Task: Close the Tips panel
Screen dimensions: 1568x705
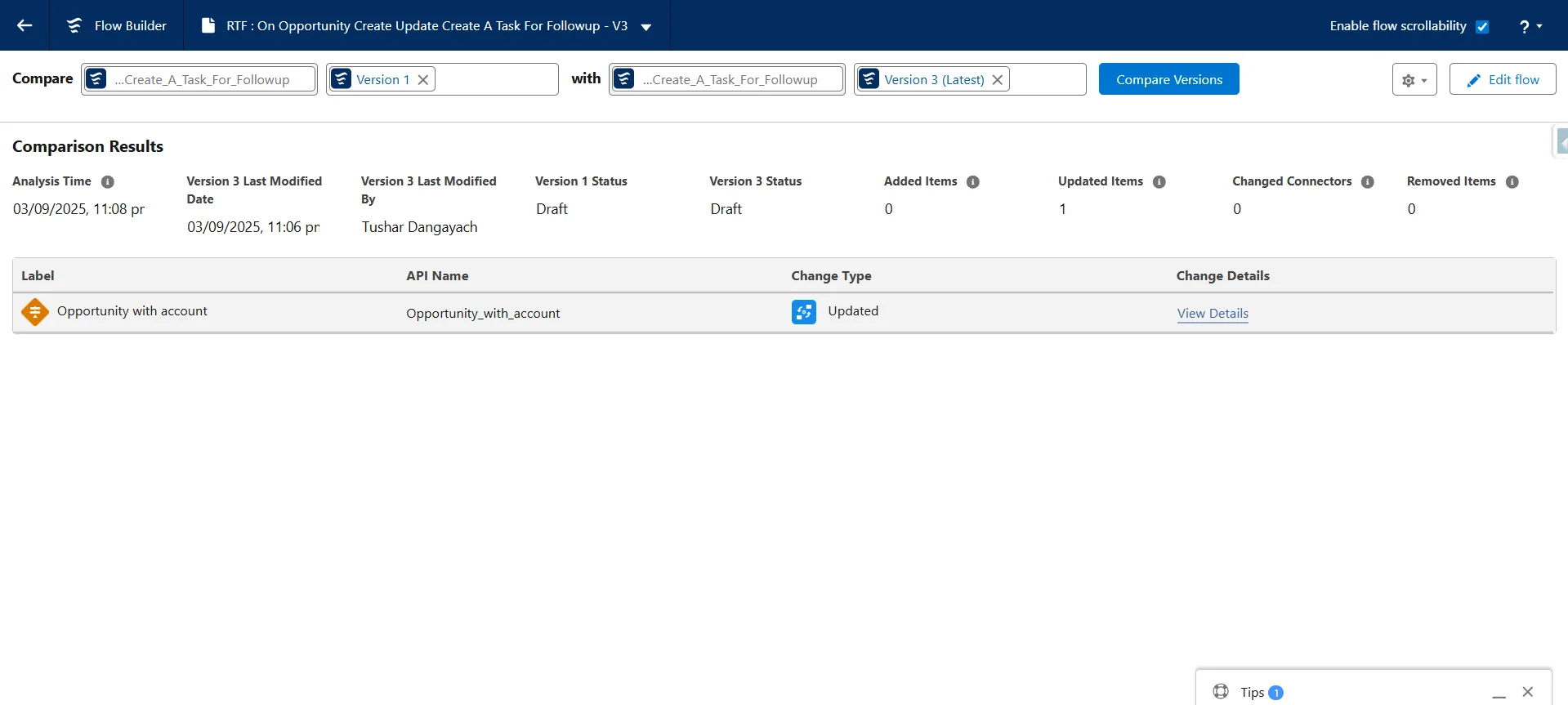Action: [1528, 692]
